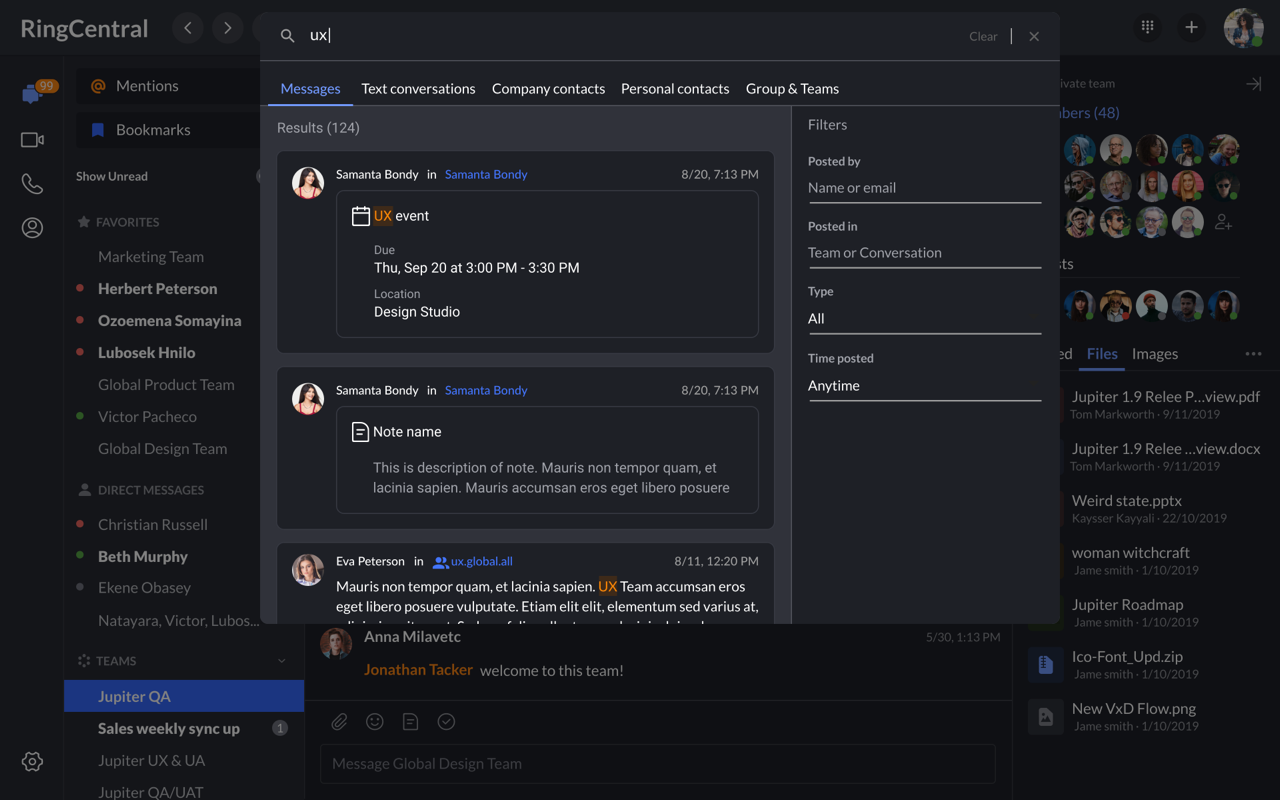Open the phone calls icon in sidebar

tap(32, 184)
